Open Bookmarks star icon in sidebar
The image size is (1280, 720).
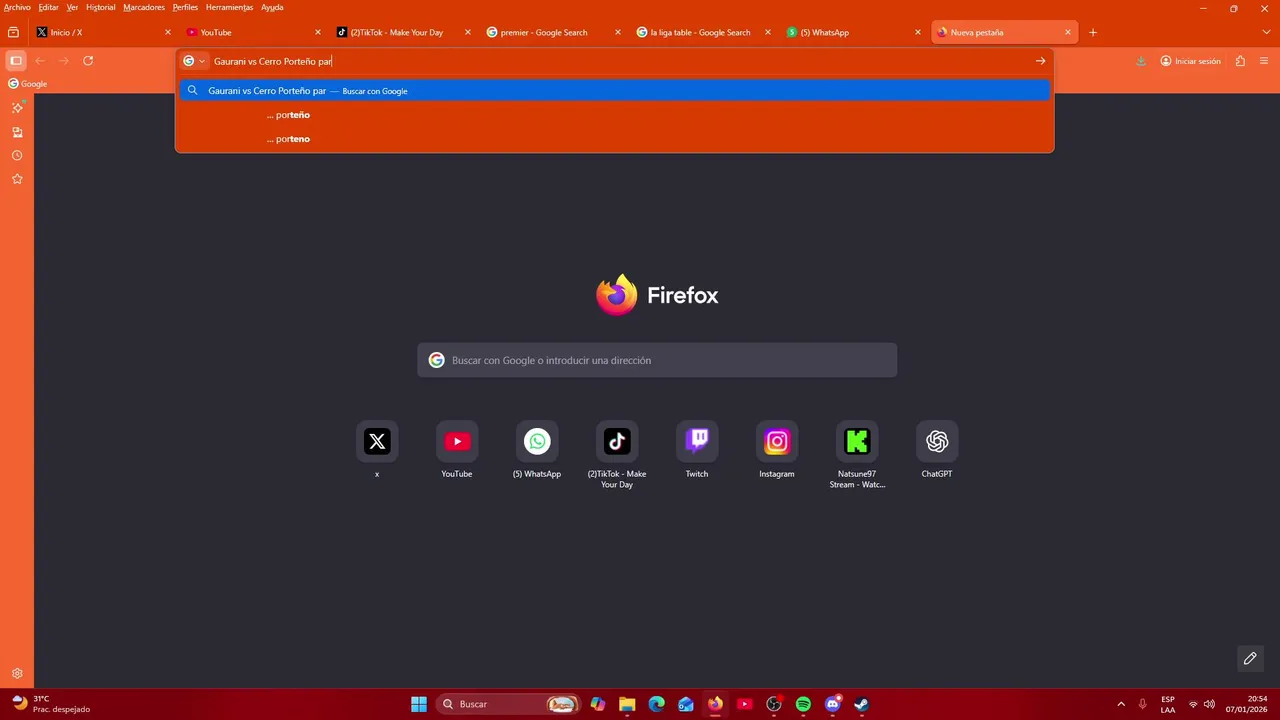click(x=17, y=179)
